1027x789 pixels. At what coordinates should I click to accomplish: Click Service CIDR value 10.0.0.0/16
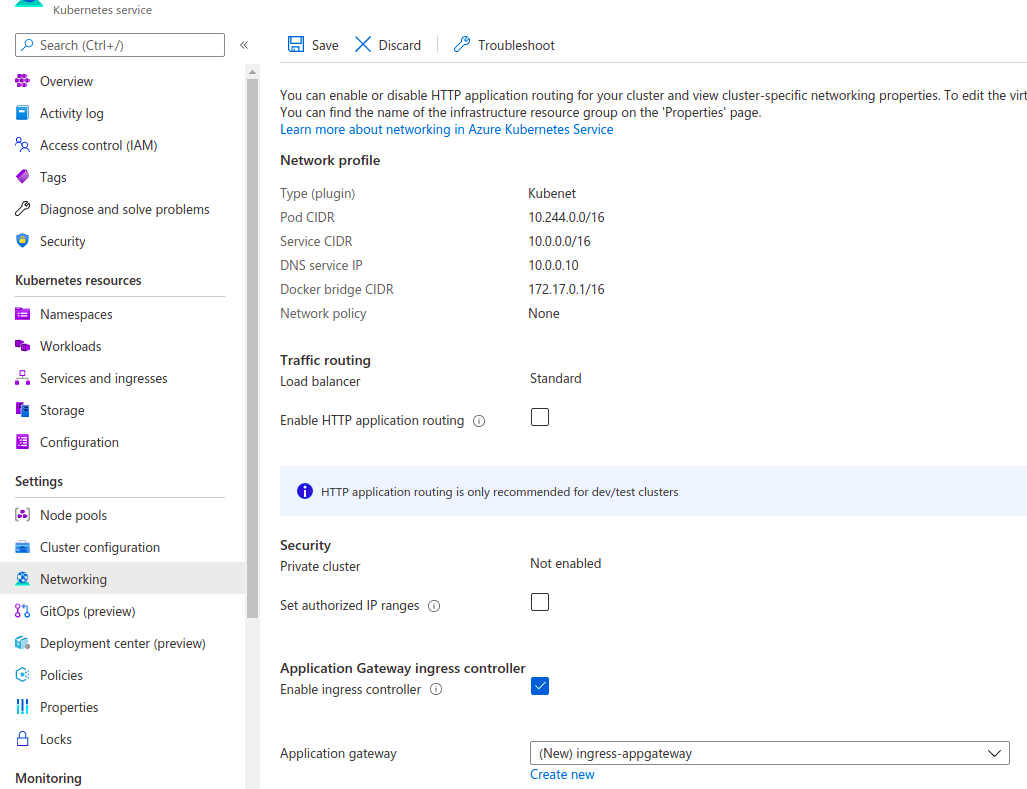click(x=559, y=242)
